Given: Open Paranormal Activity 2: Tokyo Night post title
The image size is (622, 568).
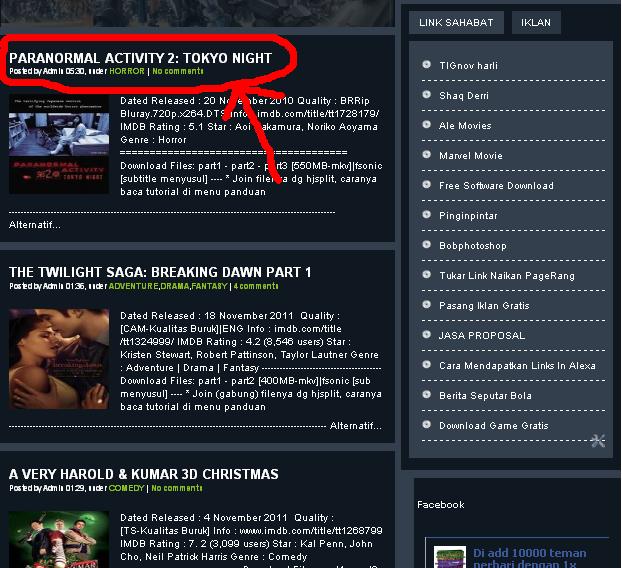Looking at the screenshot, I should point(140,58).
